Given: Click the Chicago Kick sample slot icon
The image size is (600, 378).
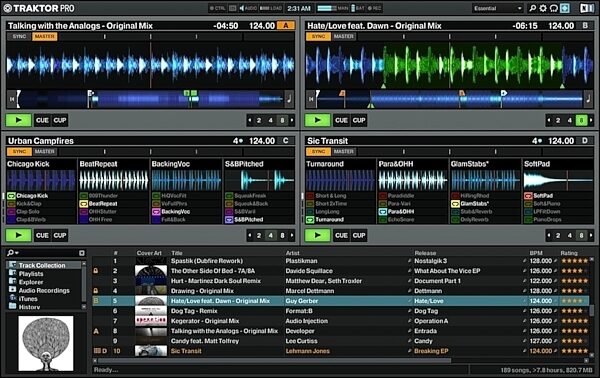Looking at the screenshot, I should tap(11, 196).
